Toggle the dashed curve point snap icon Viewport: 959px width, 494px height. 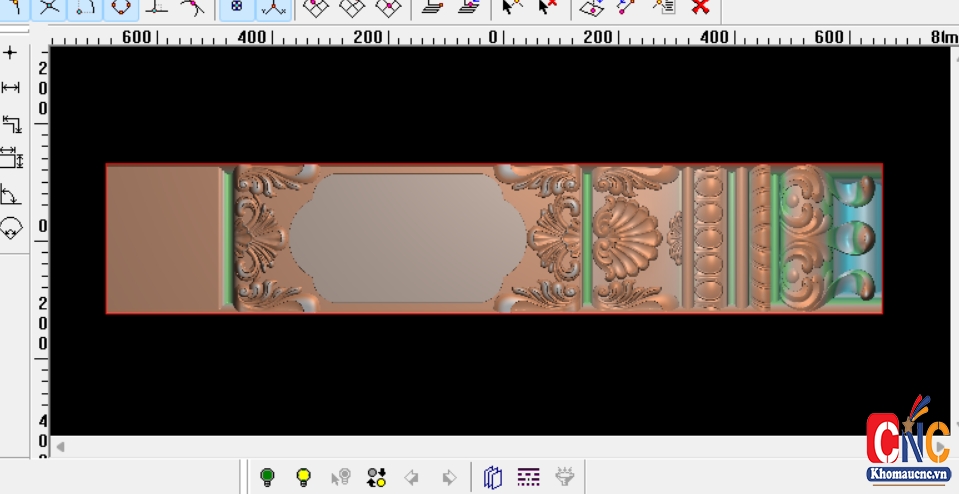(85, 8)
